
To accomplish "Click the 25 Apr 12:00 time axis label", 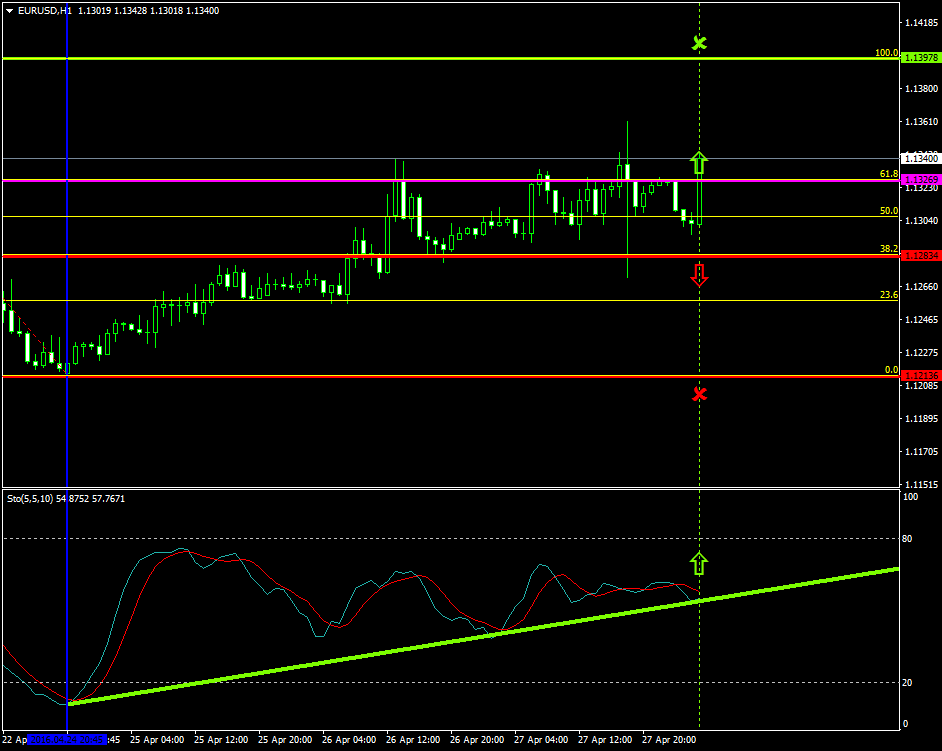I will (x=224, y=740).
